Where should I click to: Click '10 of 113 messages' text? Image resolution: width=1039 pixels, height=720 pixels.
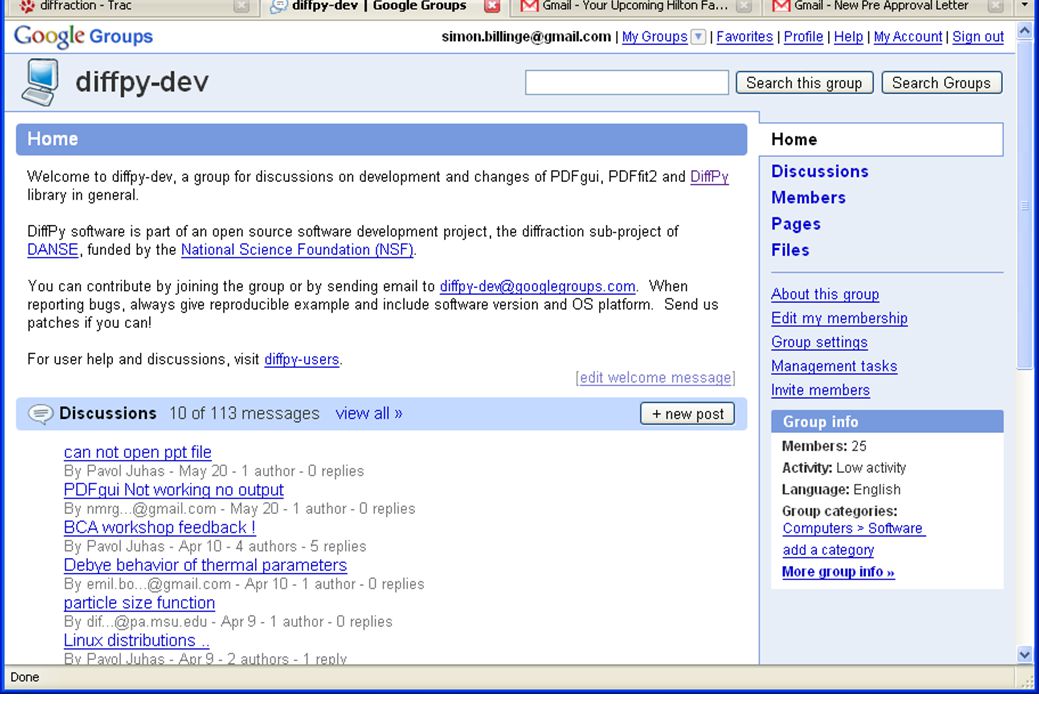pos(244,414)
